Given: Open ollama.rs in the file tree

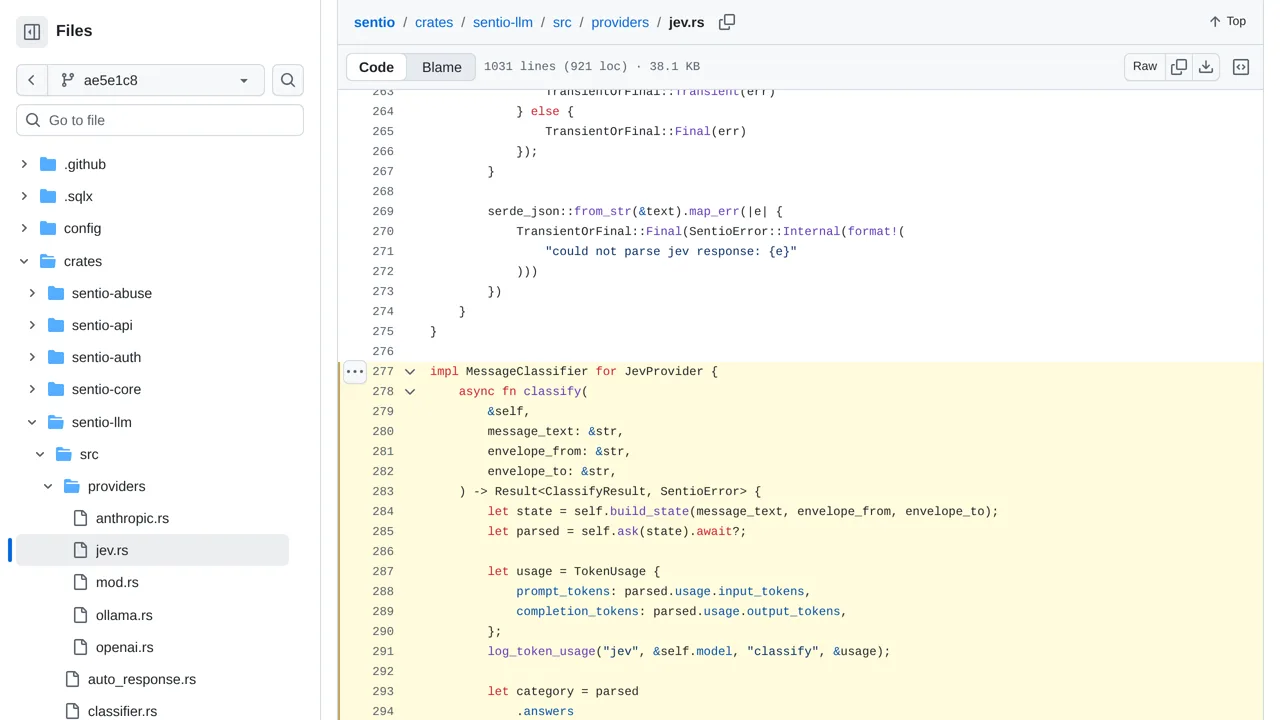Looking at the screenshot, I should point(124,615).
